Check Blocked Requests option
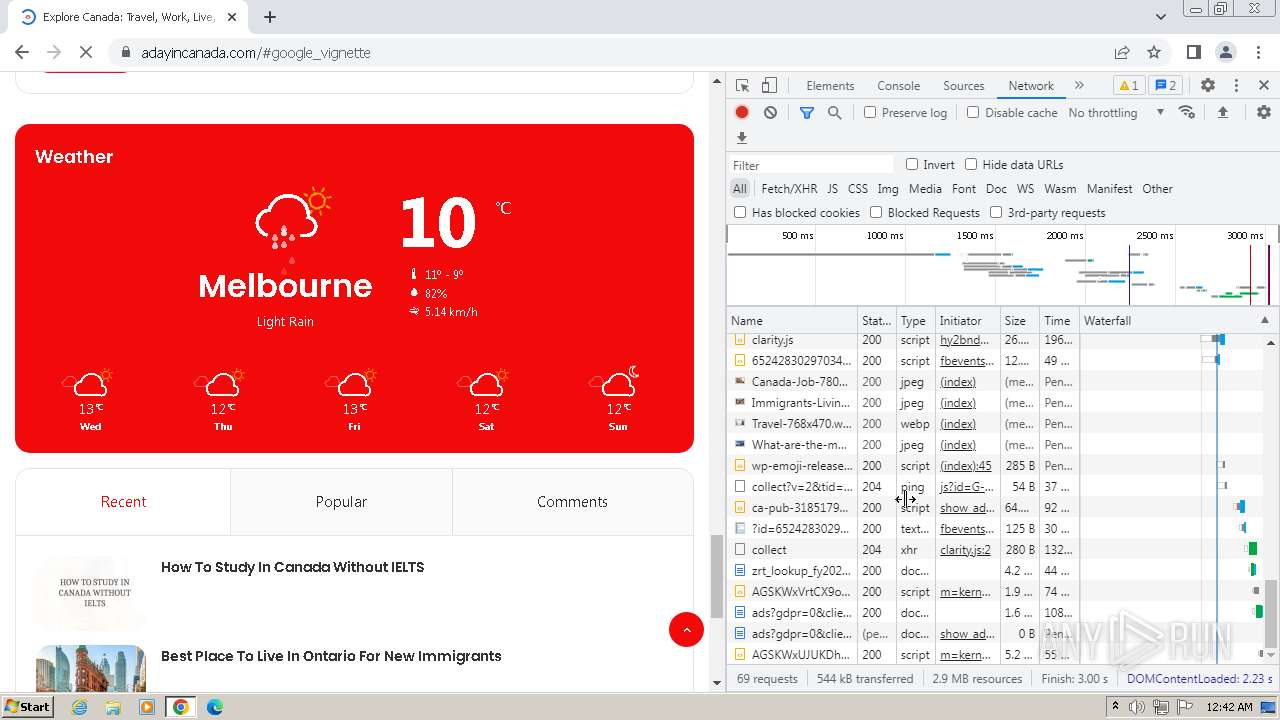The width and height of the screenshot is (1280, 720). click(876, 212)
